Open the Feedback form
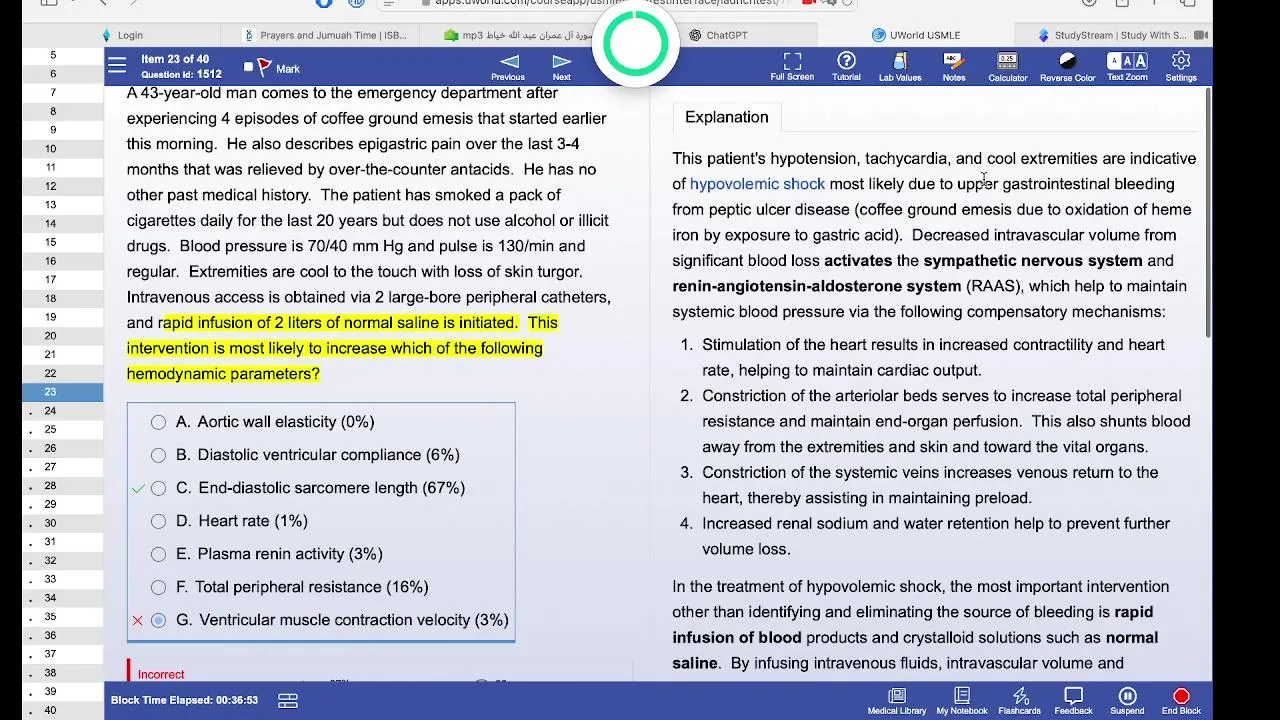Image resolution: width=1280 pixels, height=720 pixels. click(1073, 701)
